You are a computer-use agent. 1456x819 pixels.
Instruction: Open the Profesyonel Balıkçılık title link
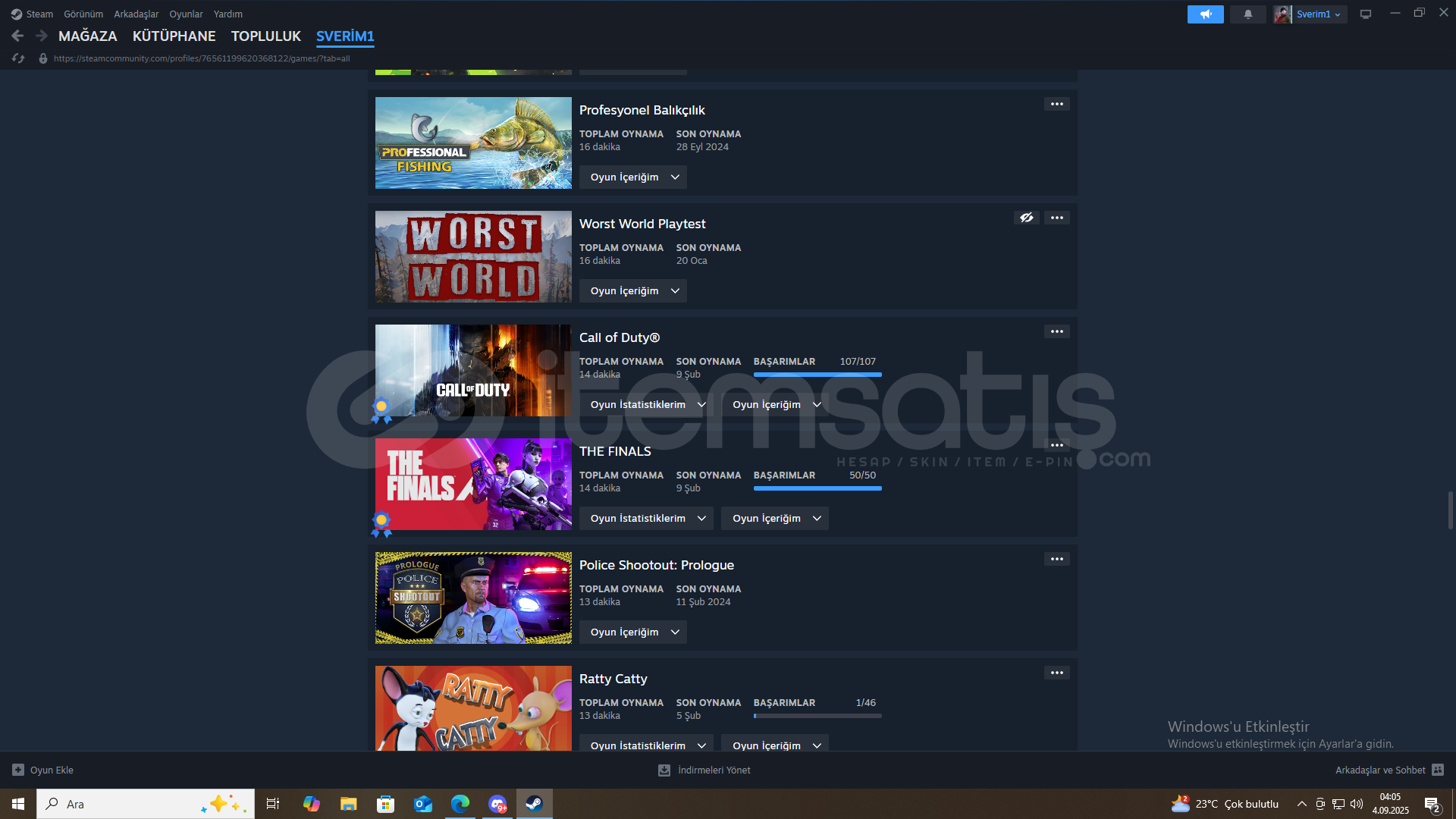[642, 110]
